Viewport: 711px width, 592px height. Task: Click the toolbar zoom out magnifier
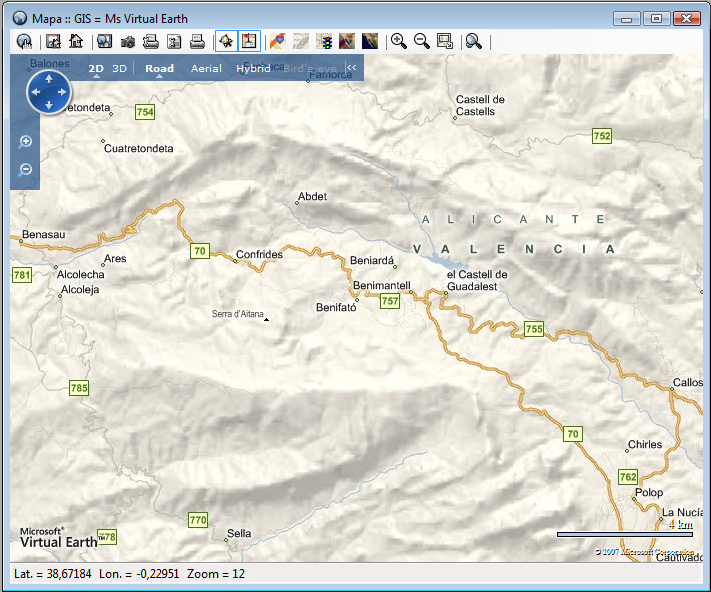(x=422, y=41)
